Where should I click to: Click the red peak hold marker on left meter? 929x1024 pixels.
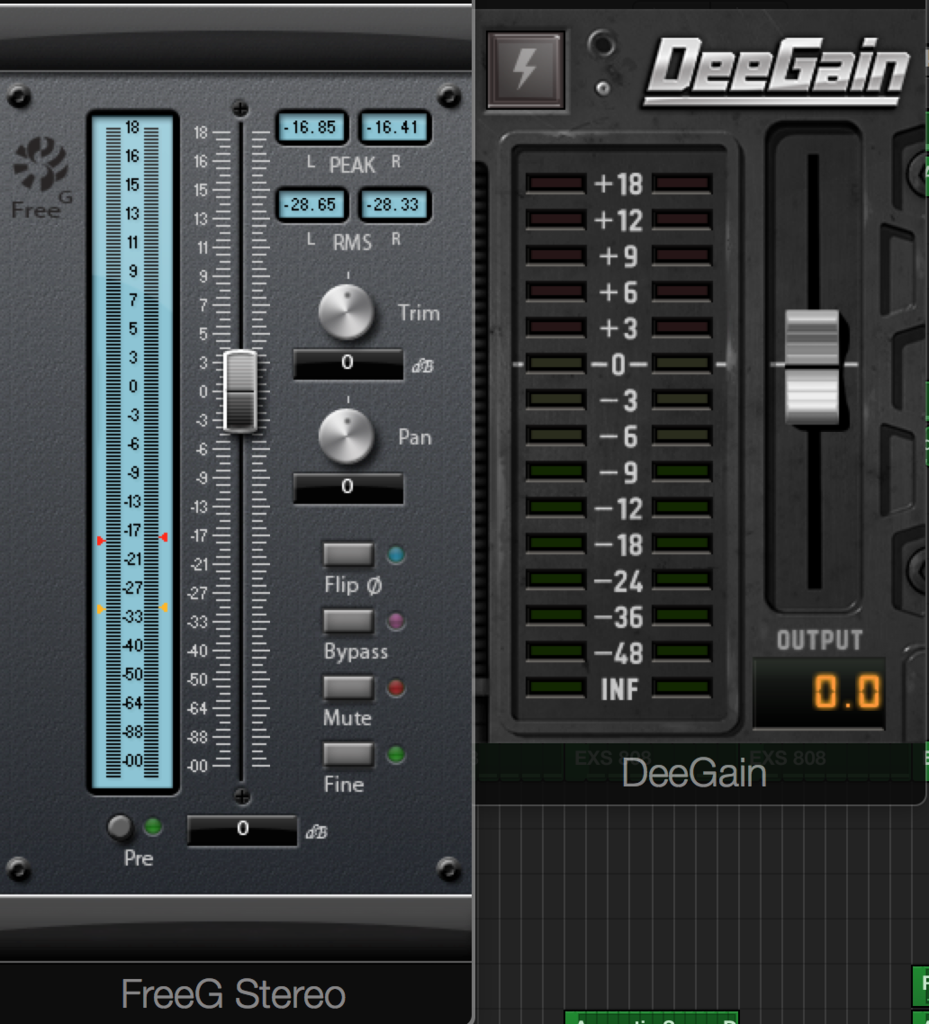(x=101, y=540)
